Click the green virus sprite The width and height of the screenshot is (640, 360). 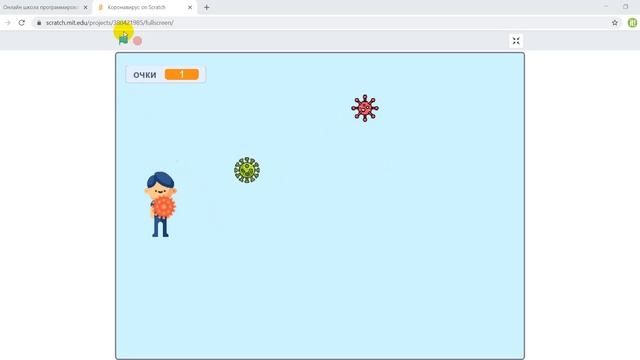247,170
